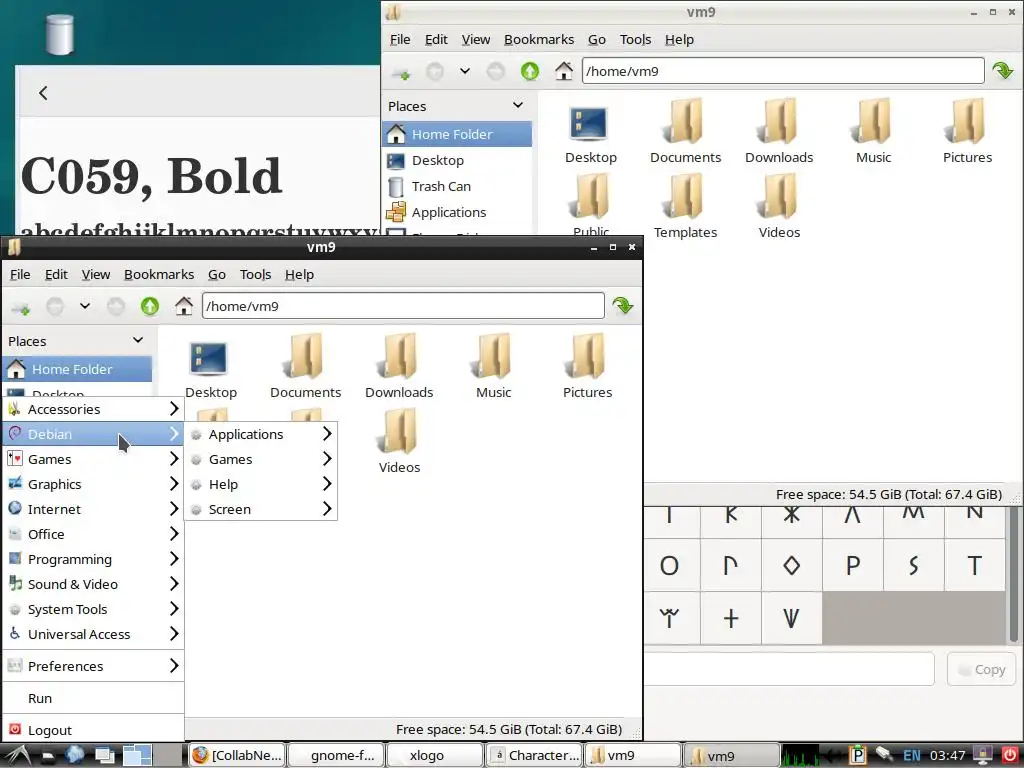The width and height of the screenshot is (1024, 768).
Task: Open Universal Access menu category
Action: click(x=93, y=633)
